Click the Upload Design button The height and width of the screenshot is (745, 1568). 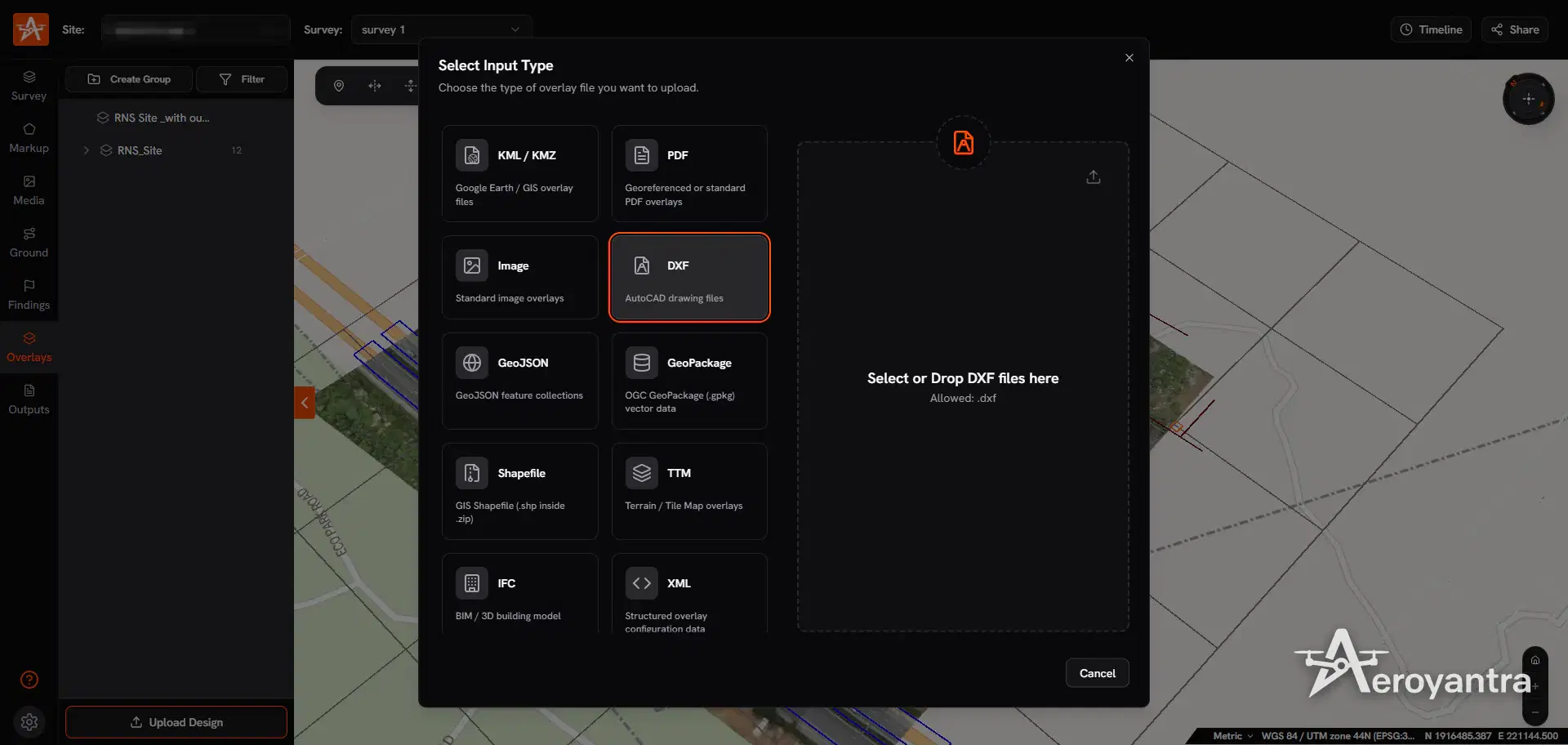[x=176, y=722]
